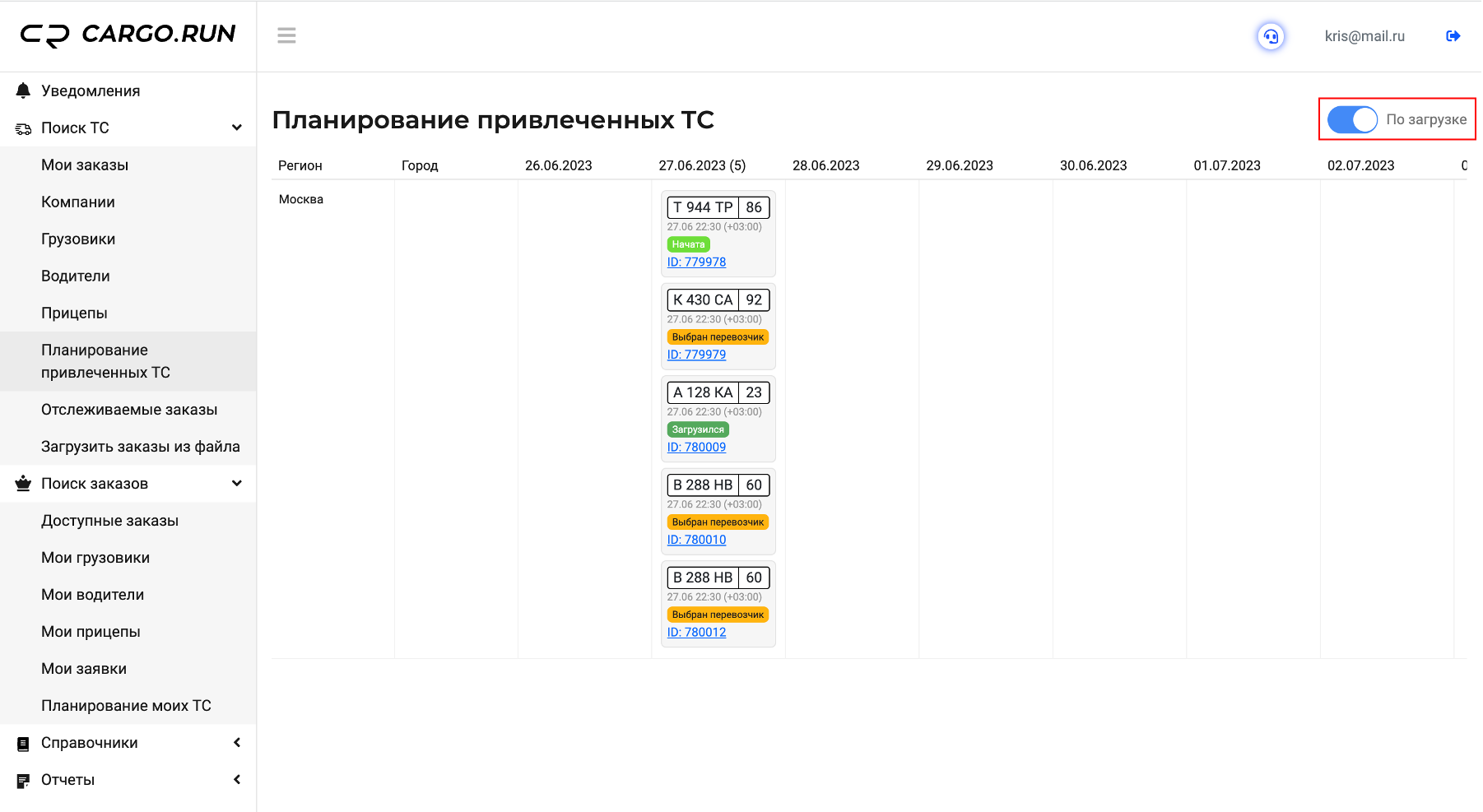This screenshot has width=1483, height=812.
Task: Click the Поиск заказов crown icon
Action: [23, 484]
